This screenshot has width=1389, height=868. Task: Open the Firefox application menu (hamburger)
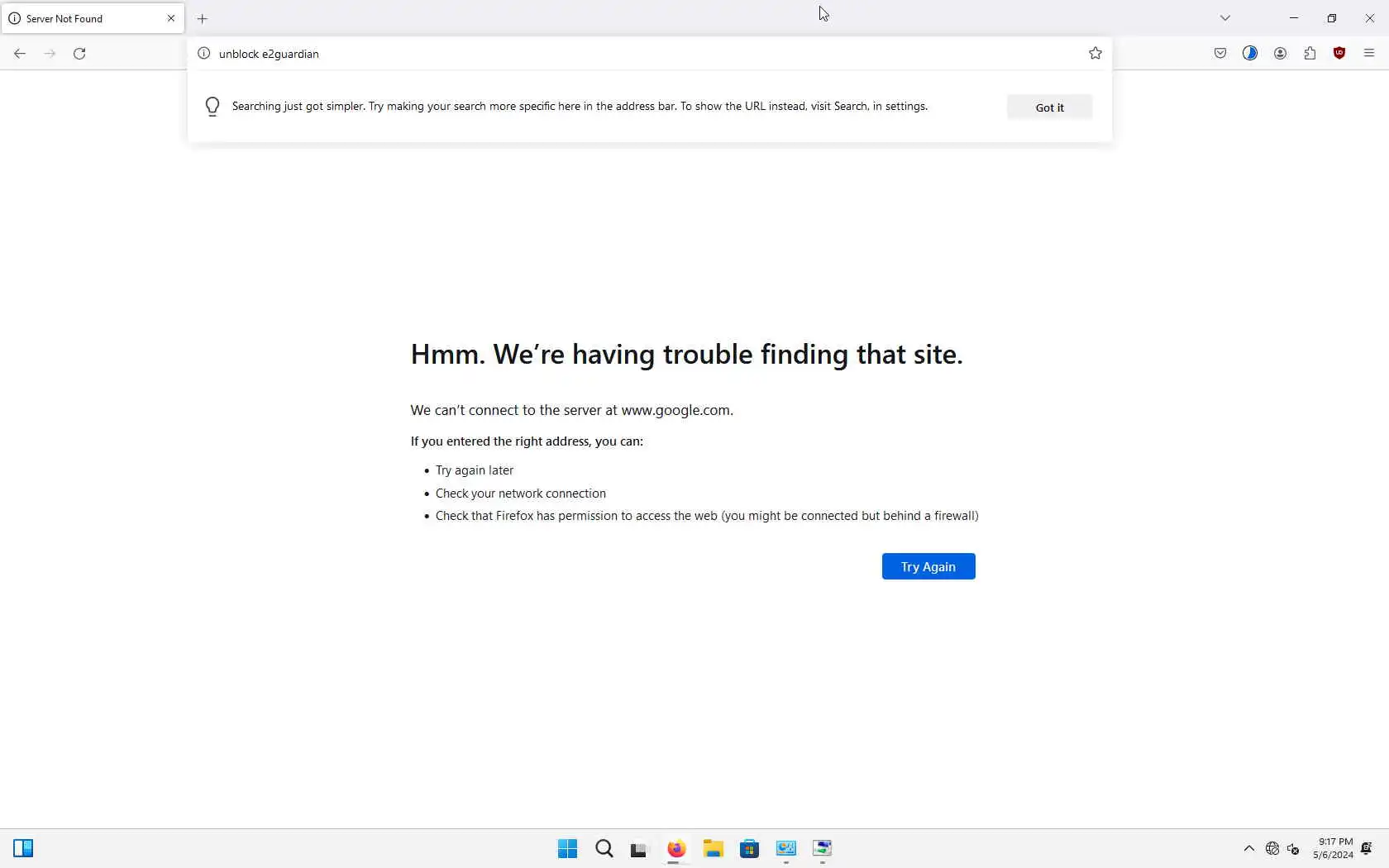click(x=1369, y=54)
